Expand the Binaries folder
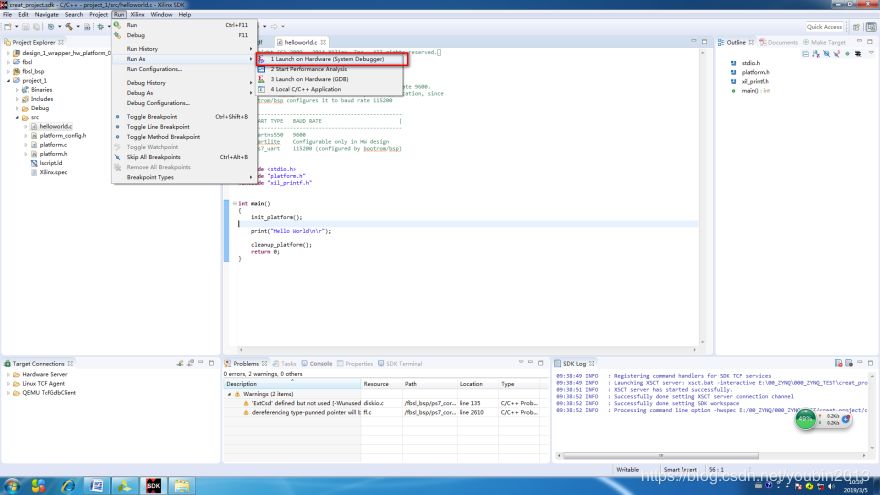This screenshot has height=495, width=880. 17,90
